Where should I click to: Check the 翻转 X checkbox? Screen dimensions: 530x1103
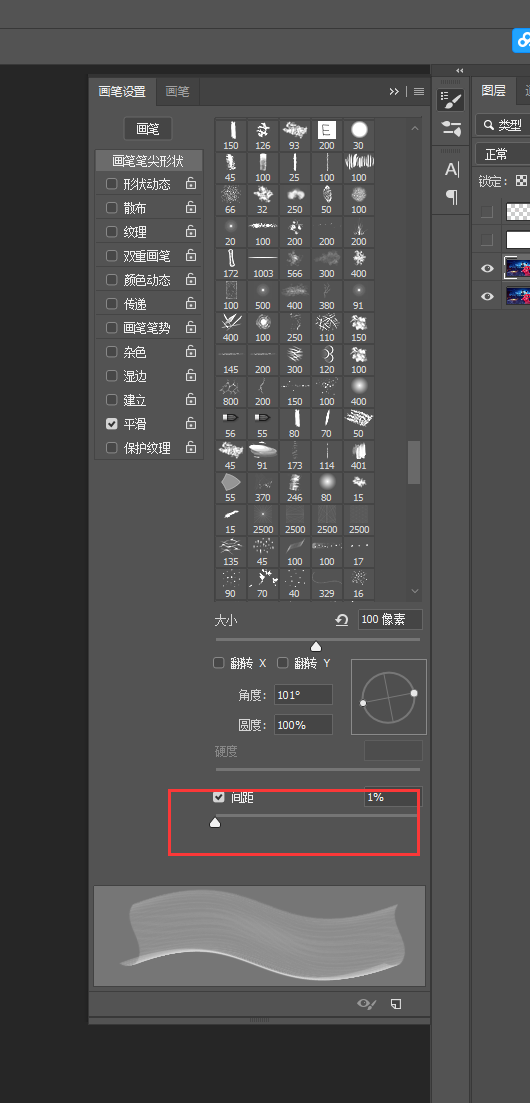pos(219,663)
